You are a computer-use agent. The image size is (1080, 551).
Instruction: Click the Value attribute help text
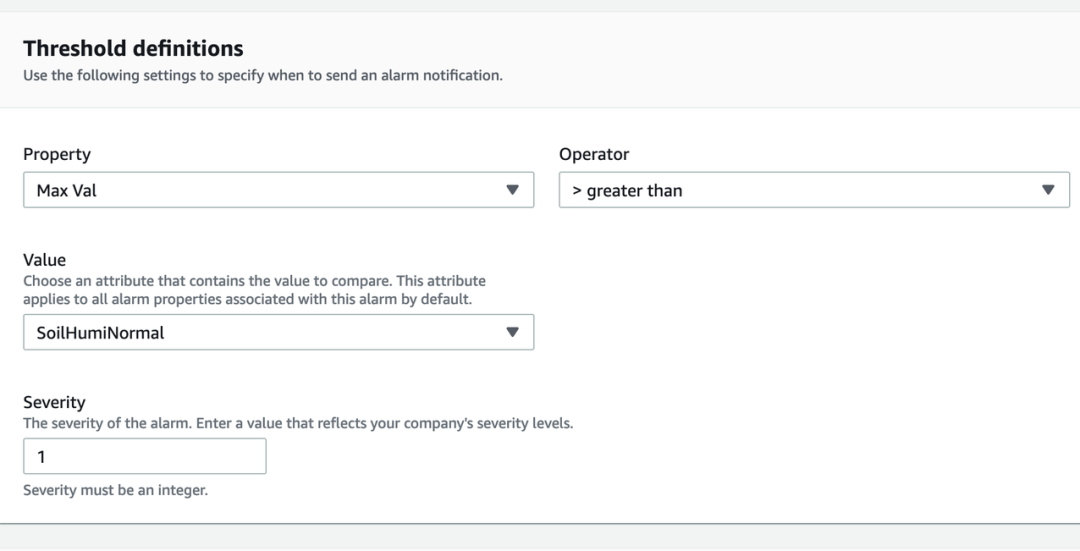(255, 290)
